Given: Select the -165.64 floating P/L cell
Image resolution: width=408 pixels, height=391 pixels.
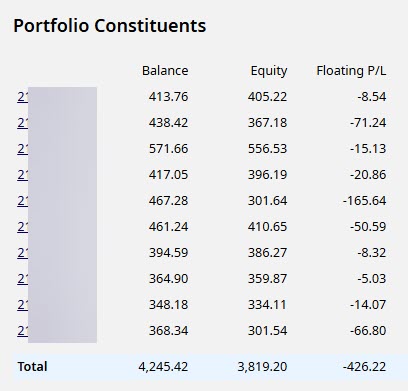Looking at the screenshot, I should click(365, 201).
